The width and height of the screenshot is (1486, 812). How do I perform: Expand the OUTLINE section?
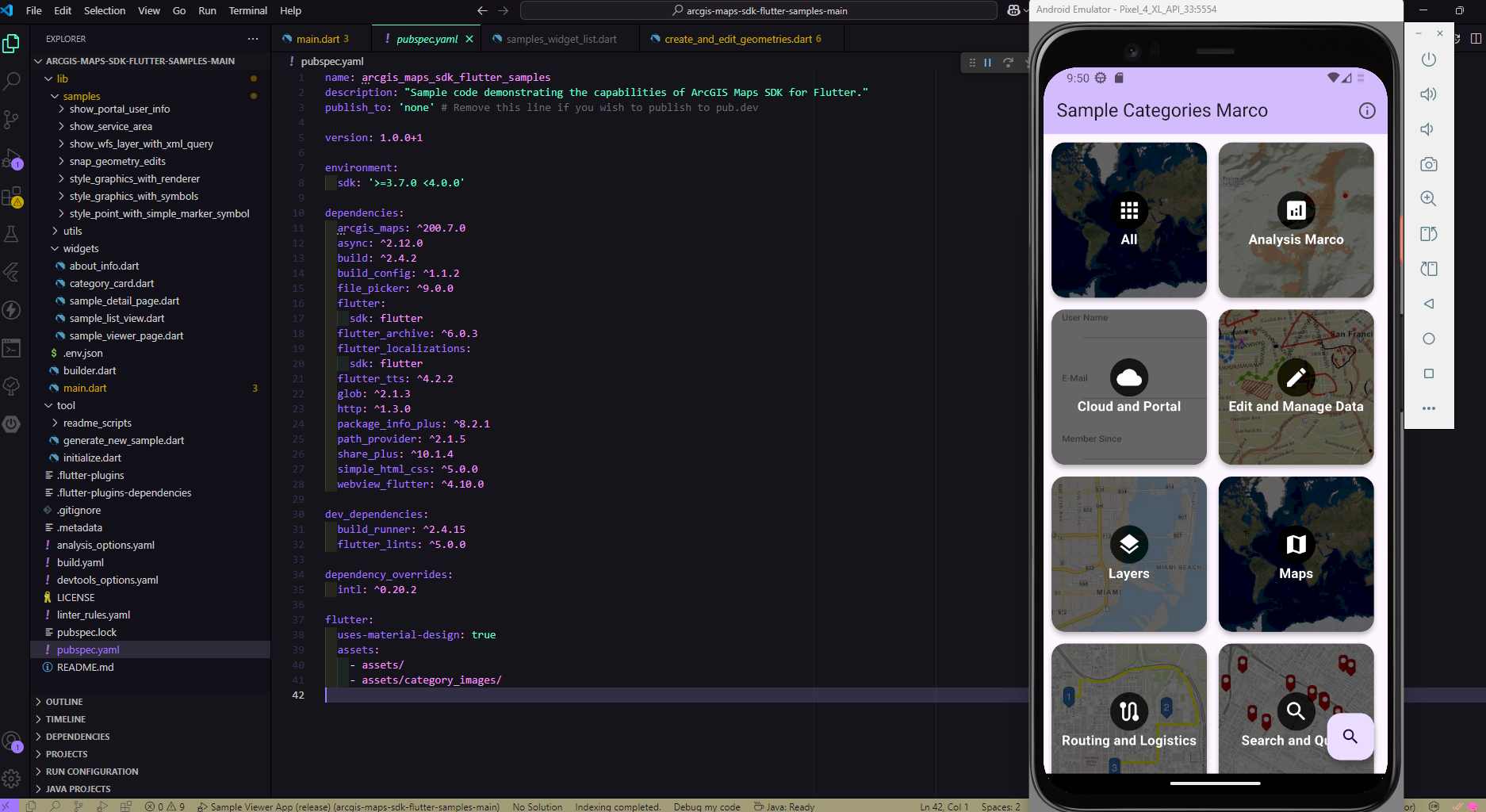(x=64, y=702)
